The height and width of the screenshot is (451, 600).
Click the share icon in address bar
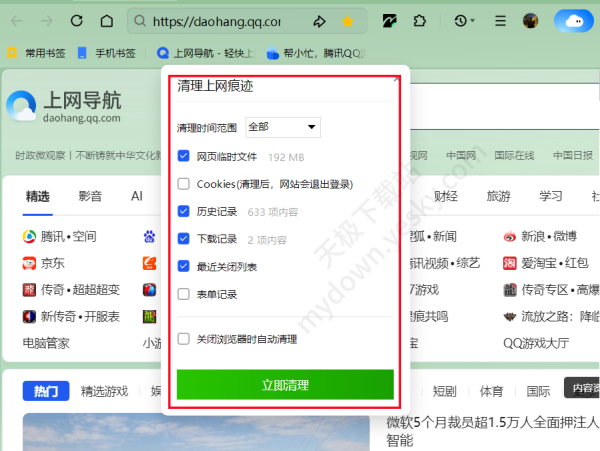(320, 21)
